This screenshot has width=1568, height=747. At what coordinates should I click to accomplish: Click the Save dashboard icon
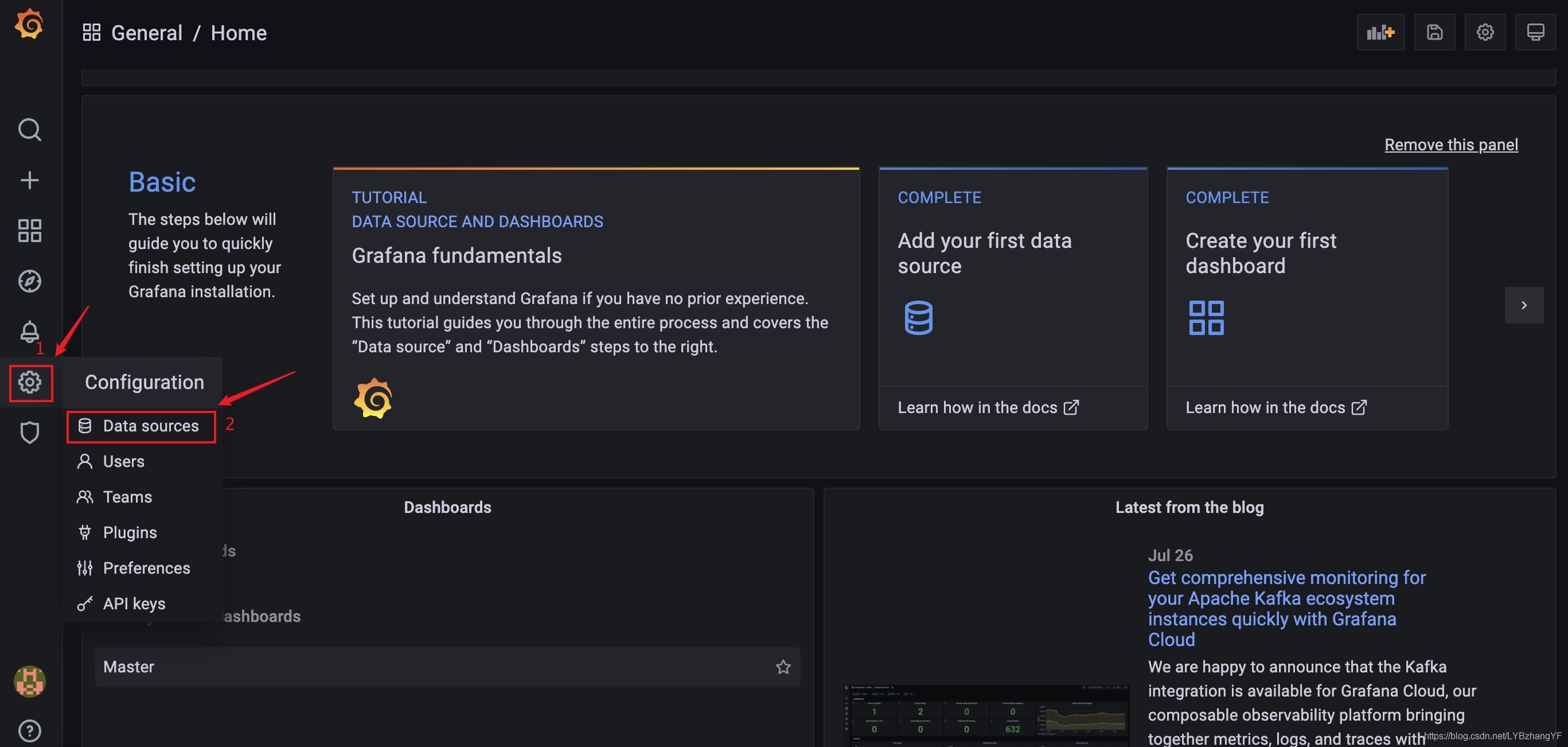(1434, 32)
